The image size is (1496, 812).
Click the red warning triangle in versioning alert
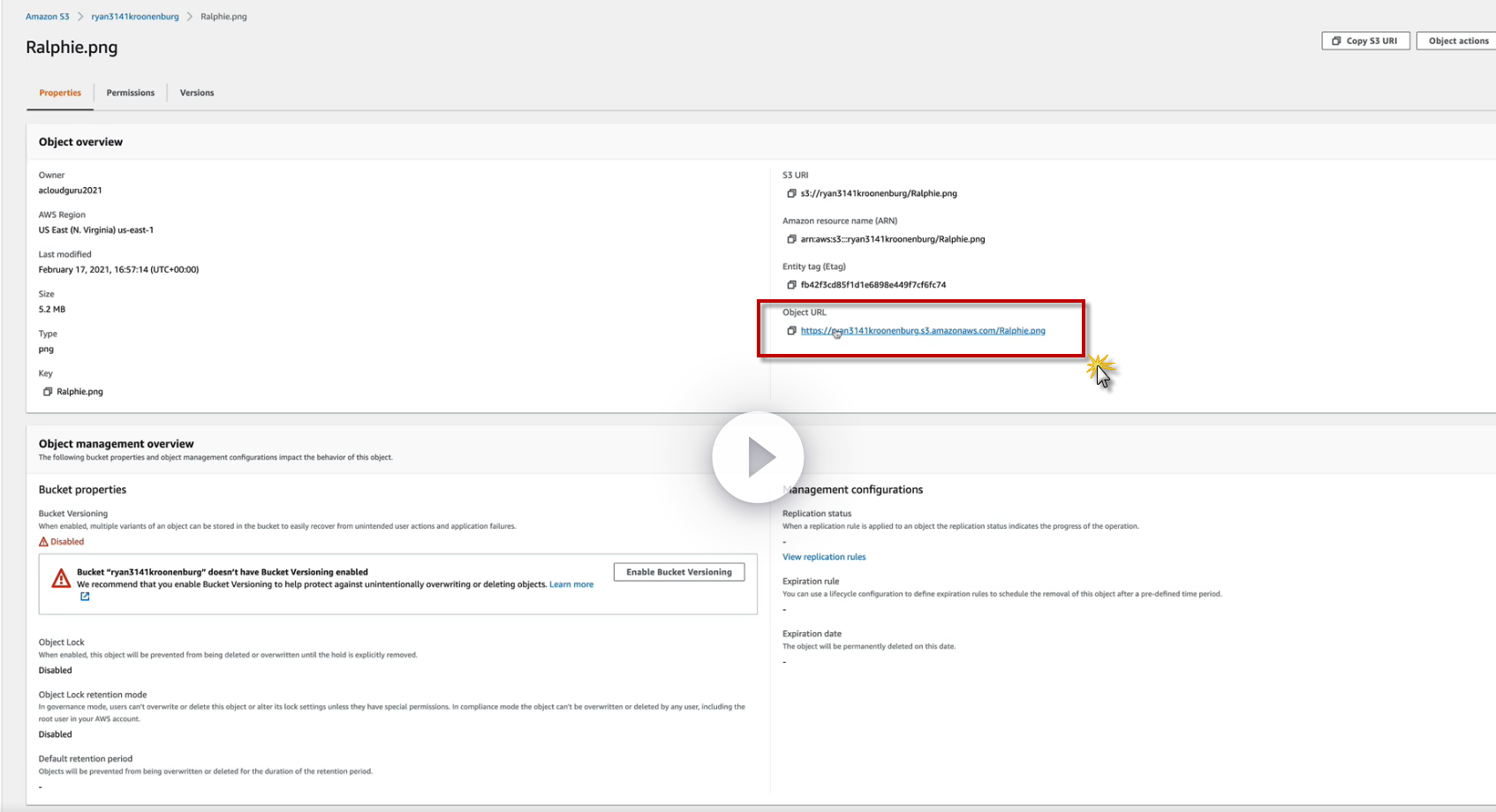point(61,578)
